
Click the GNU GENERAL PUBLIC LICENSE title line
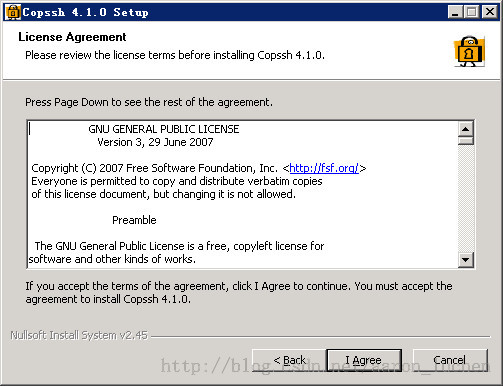164,129
